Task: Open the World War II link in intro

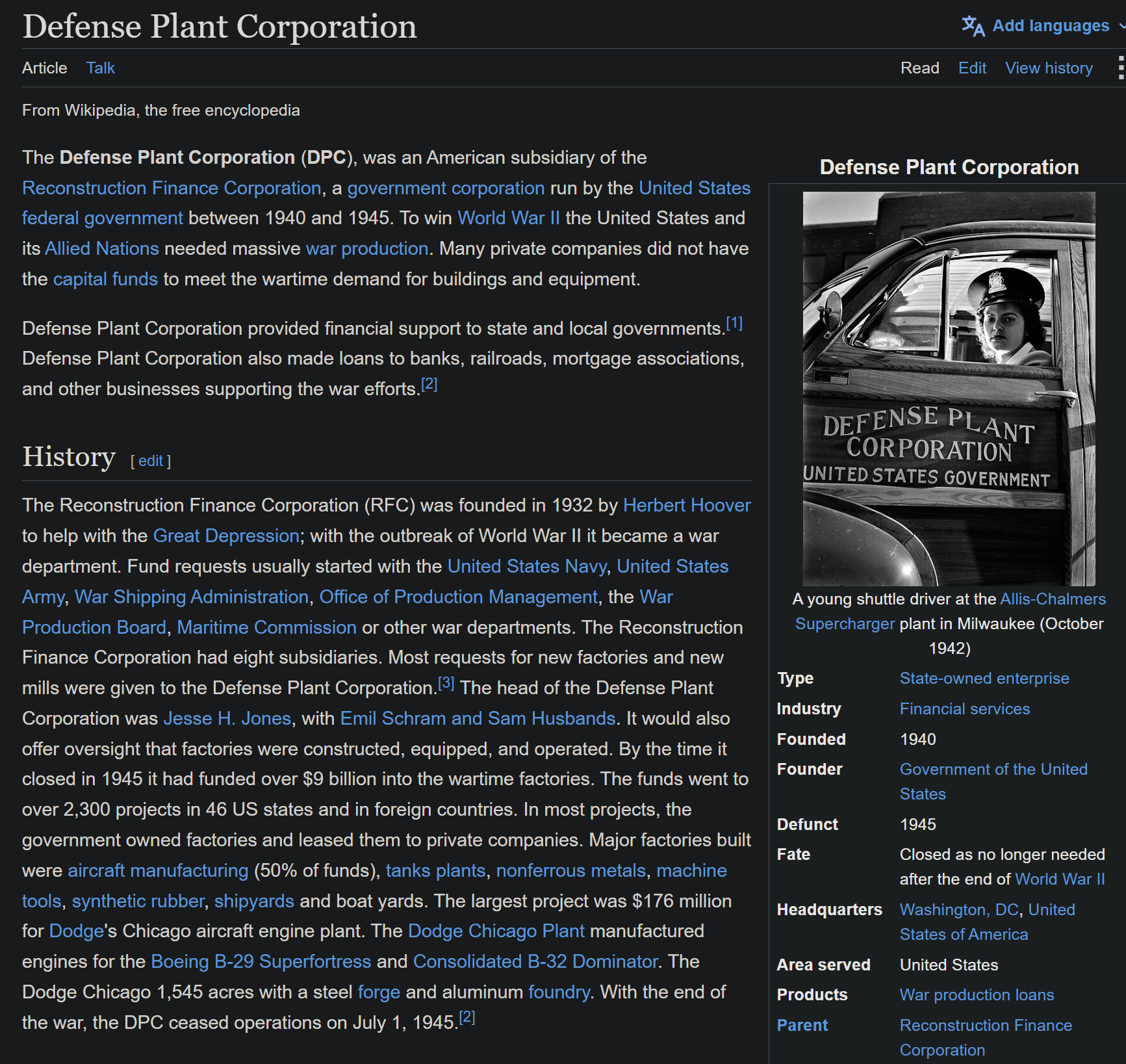Action: pyautogui.click(x=509, y=218)
